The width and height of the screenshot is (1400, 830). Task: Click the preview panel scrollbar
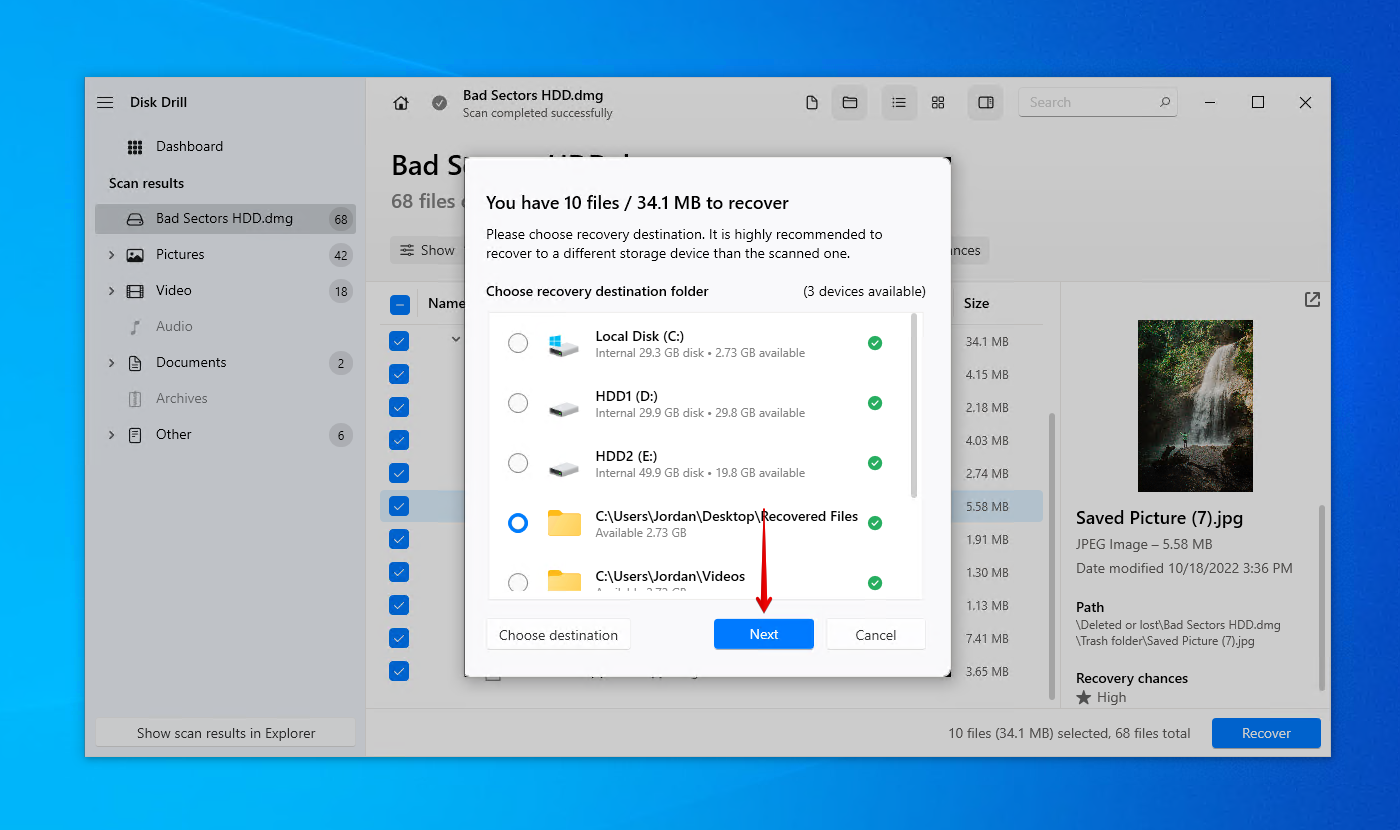(1322, 597)
